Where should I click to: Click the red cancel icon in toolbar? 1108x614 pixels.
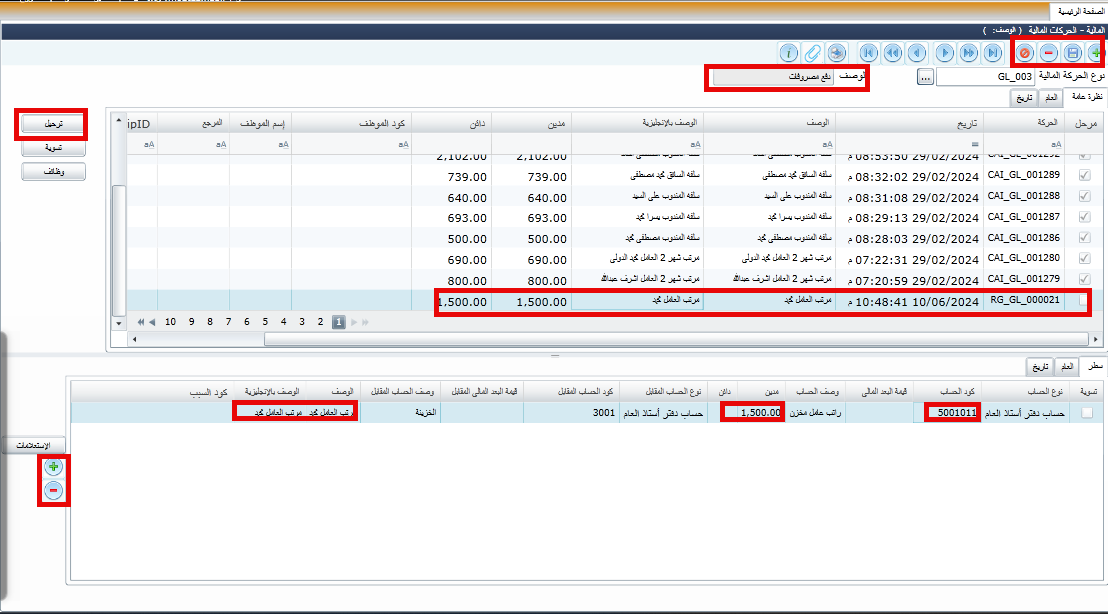click(x=1024, y=52)
